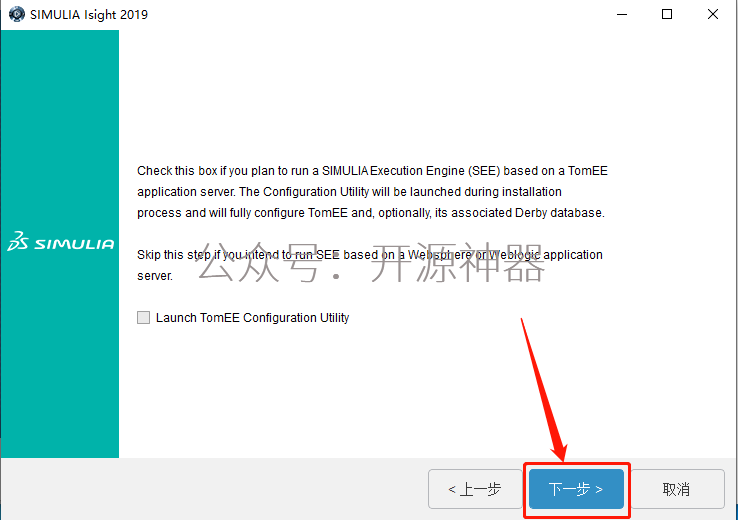Cancel installation with 取消 button
This screenshot has height=520, width=738.
[x=677, y=489]
